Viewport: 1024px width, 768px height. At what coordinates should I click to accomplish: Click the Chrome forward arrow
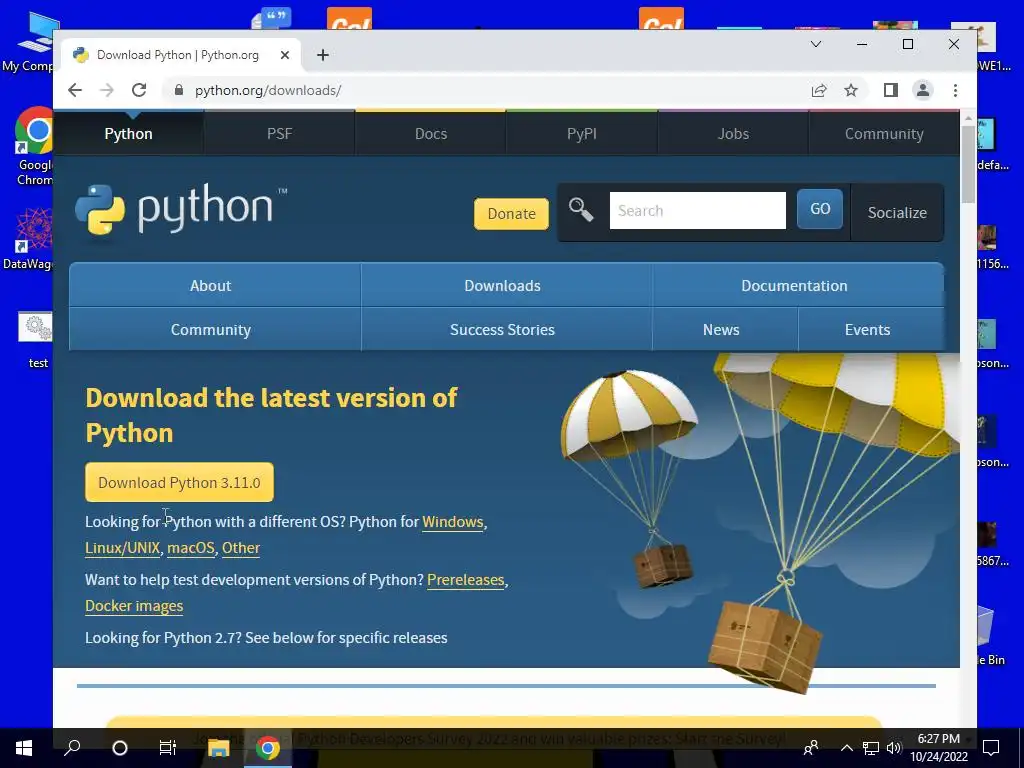(106, 90)
